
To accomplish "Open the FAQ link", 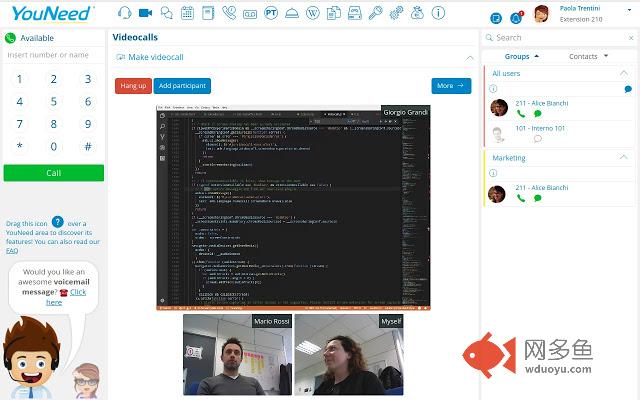I will [x=12, y=251].
